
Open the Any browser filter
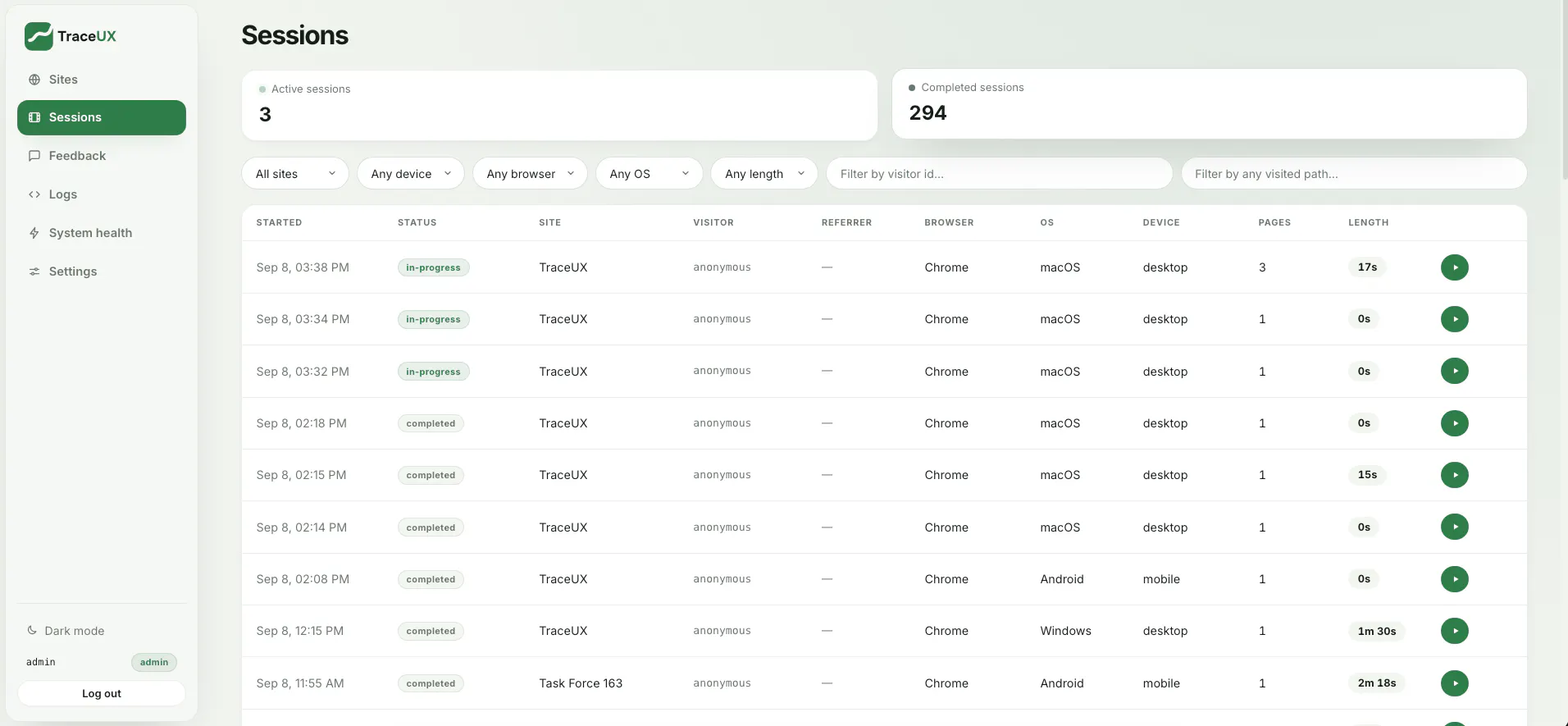530,174
